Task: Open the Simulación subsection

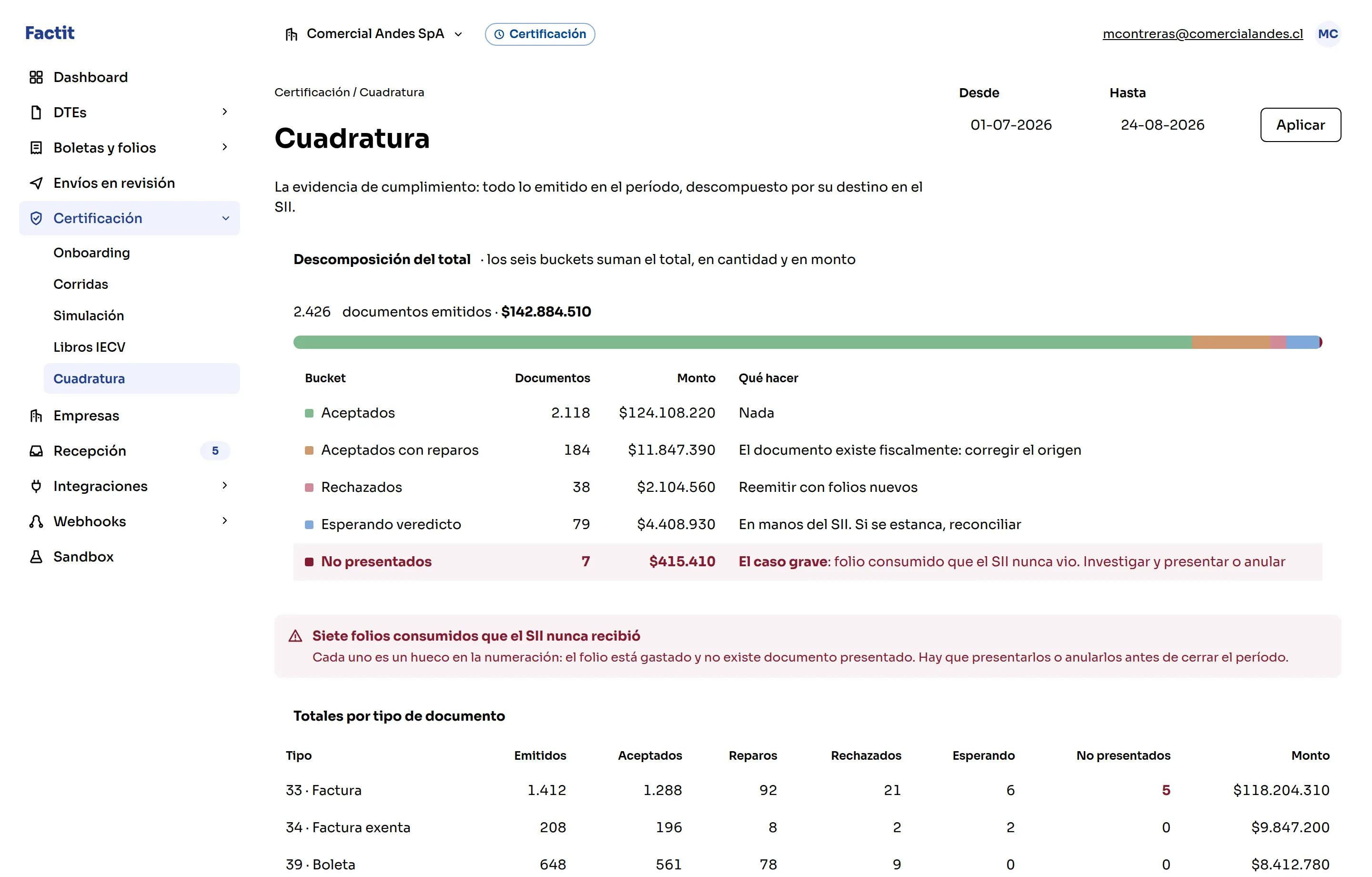Action: (x=88, y=316)
